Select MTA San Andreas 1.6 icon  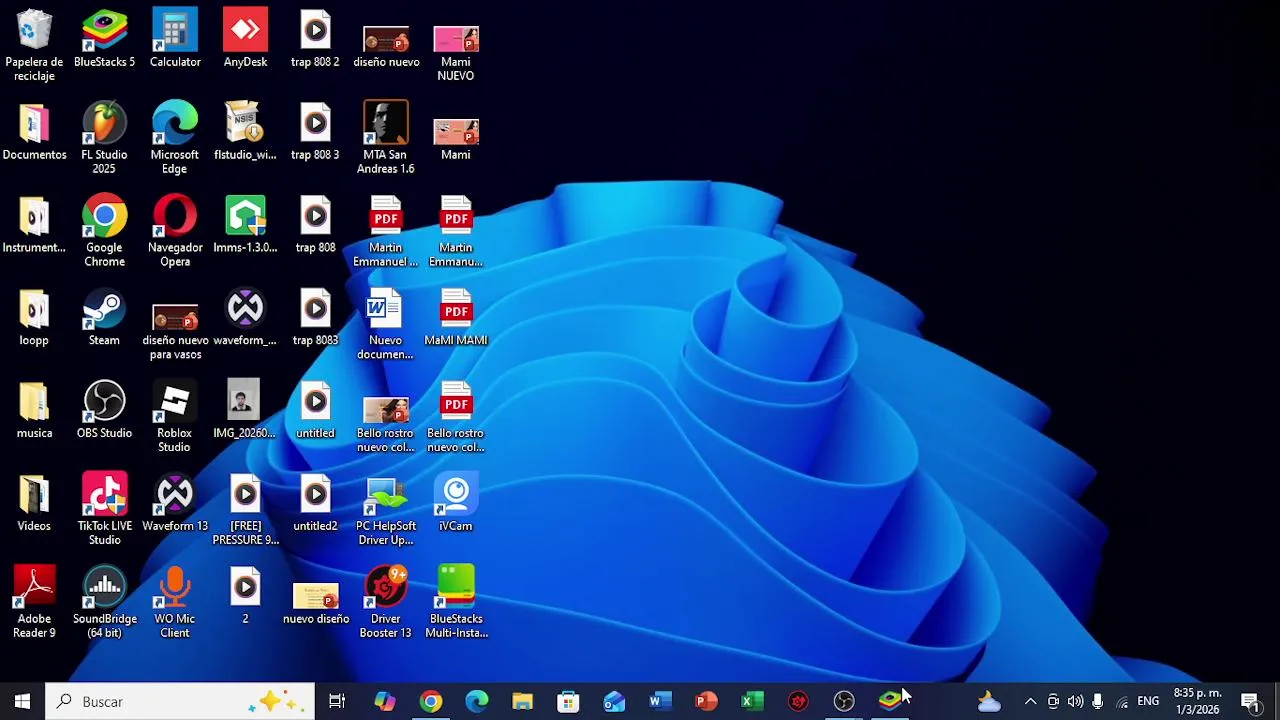pos(386,138)
